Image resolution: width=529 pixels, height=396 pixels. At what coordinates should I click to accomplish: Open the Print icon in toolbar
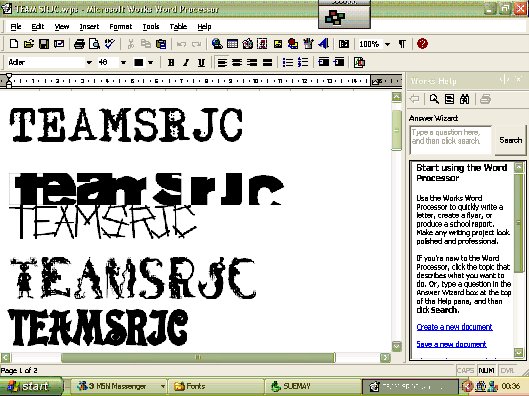coord(79,44)
